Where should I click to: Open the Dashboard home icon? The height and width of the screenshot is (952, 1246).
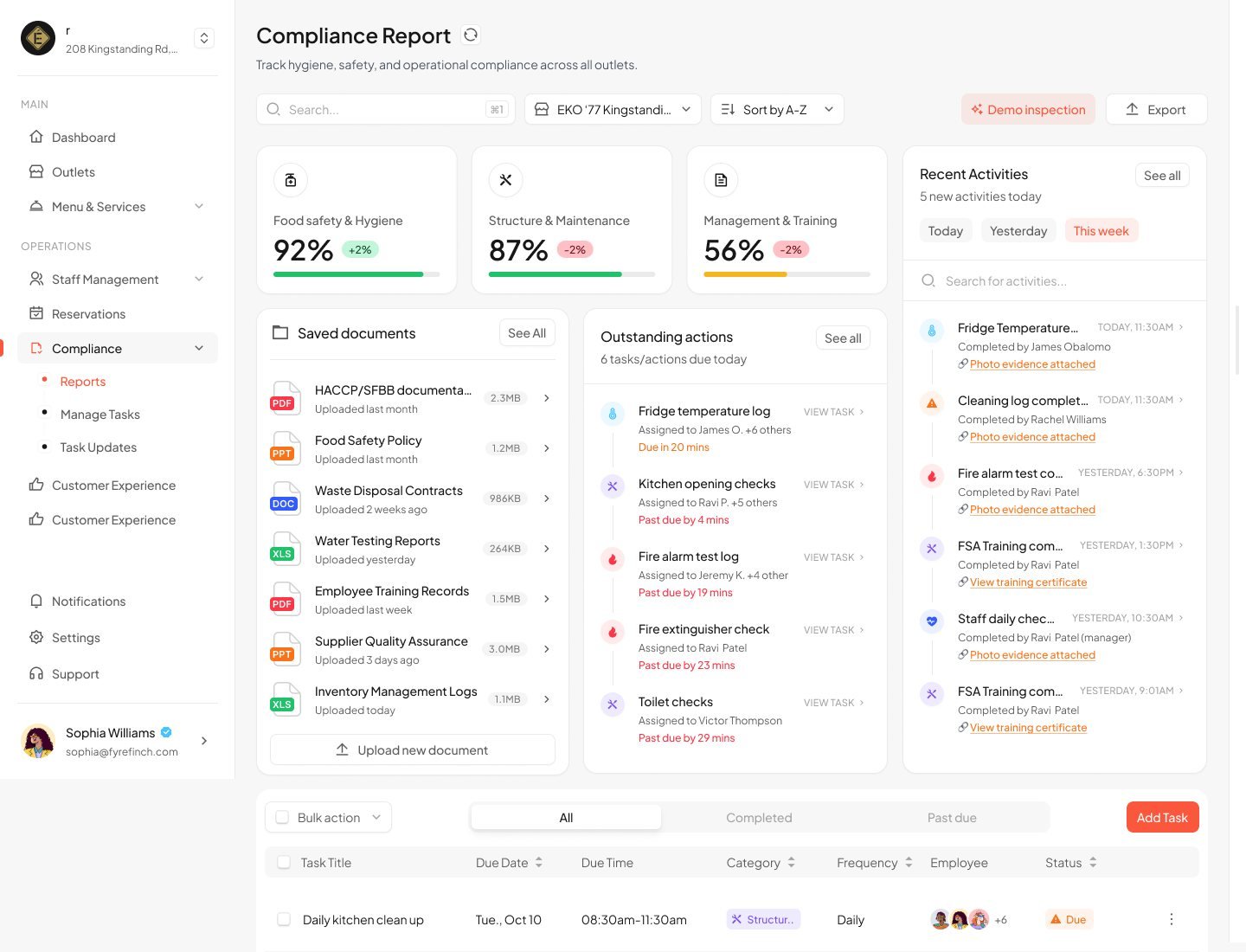tap(36, 137)
